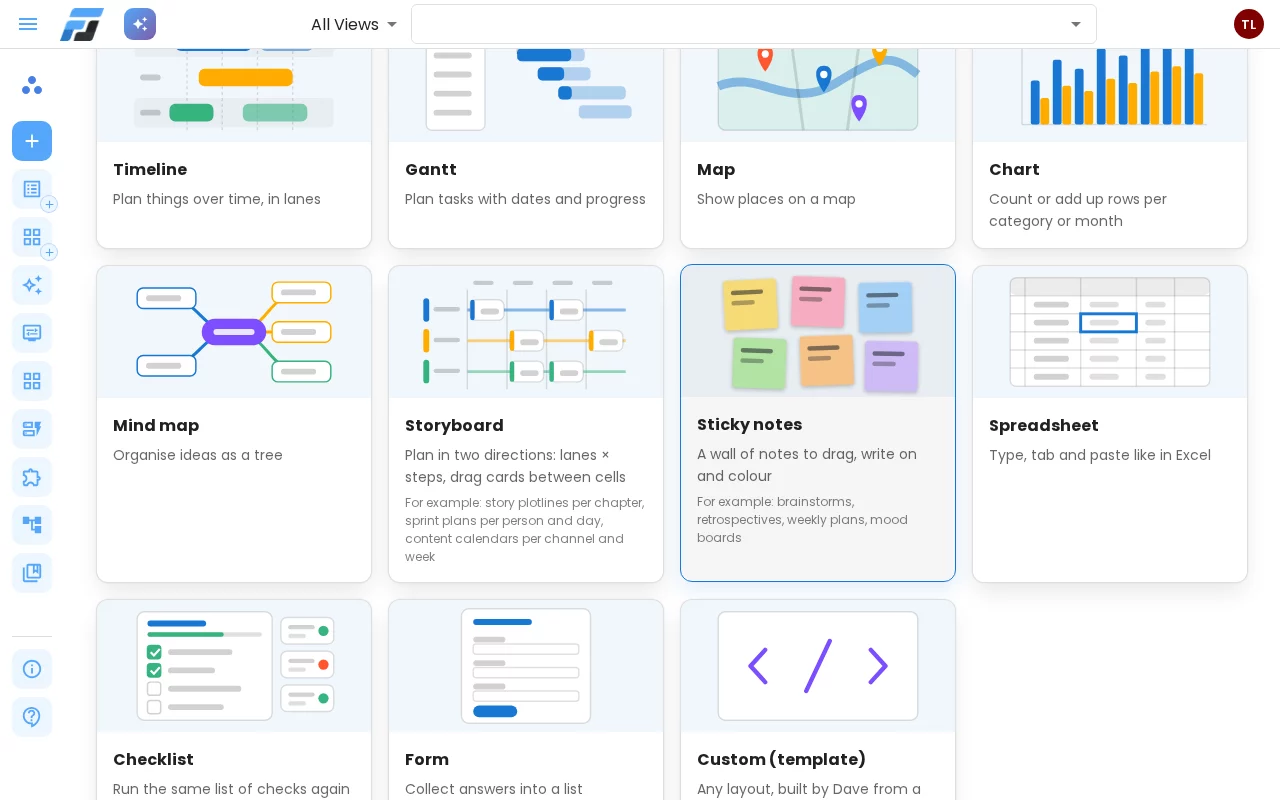This screenshot has width=1280, height=800.
Task: Click 'Run the same list of checks' text
Action: point(231,789)
